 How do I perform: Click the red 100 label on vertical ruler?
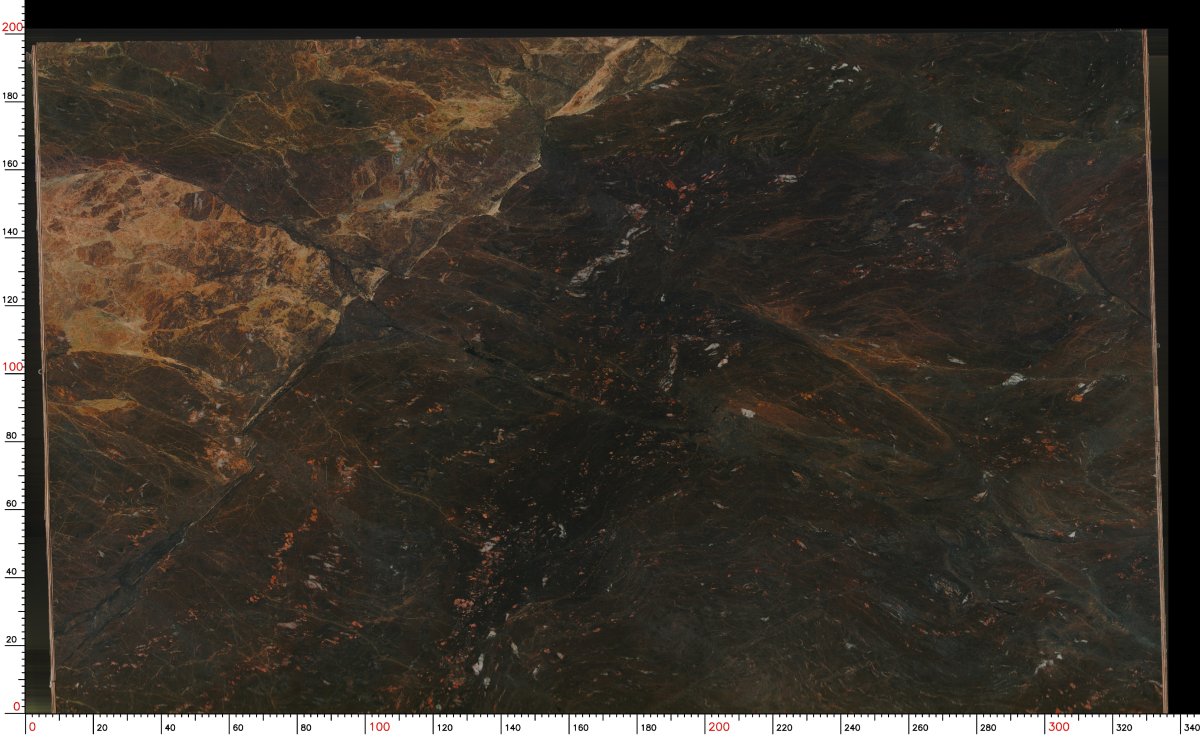point(13,367)
